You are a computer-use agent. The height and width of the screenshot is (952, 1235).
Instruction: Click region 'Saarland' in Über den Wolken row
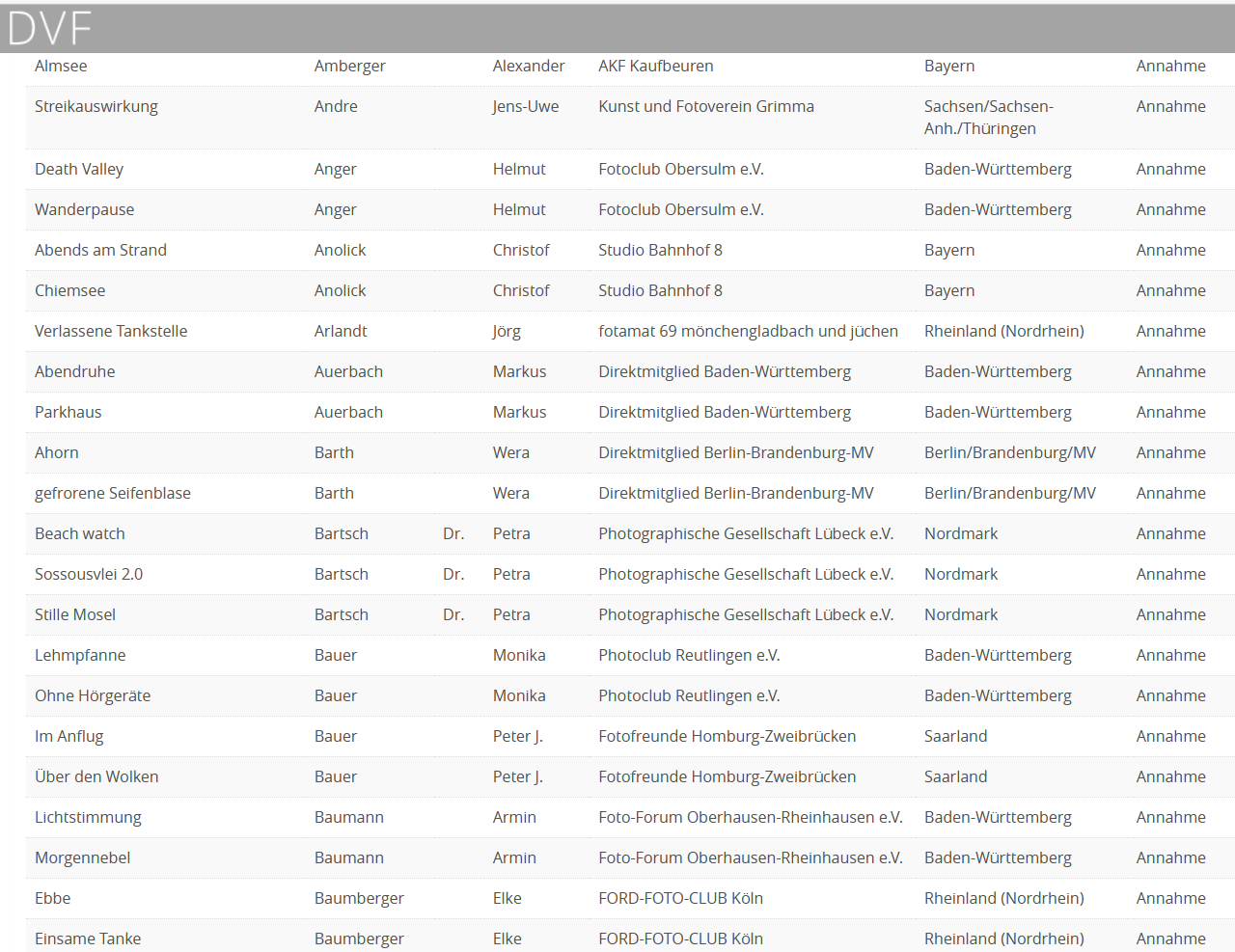pos(956,776)
